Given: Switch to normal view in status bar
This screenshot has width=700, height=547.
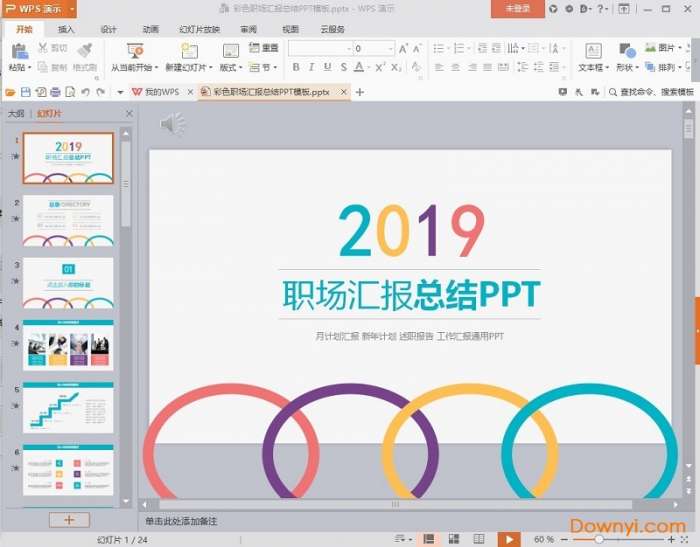Looking at the screenshot, I should point(429,539).
